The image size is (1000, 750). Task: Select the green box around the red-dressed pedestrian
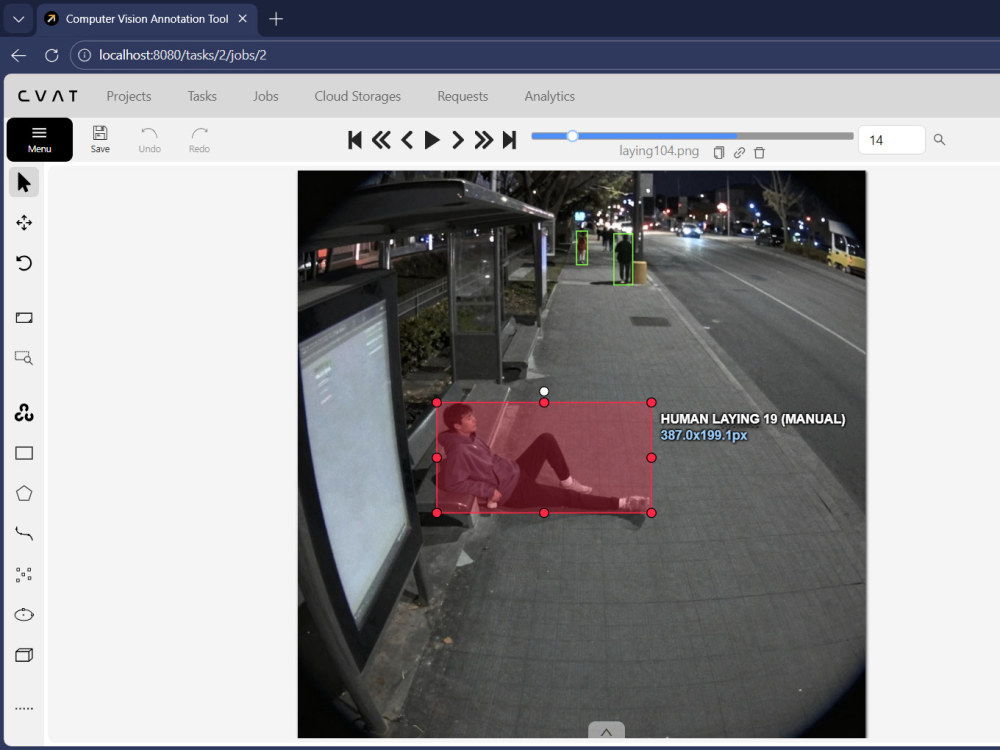coord(582,247)
